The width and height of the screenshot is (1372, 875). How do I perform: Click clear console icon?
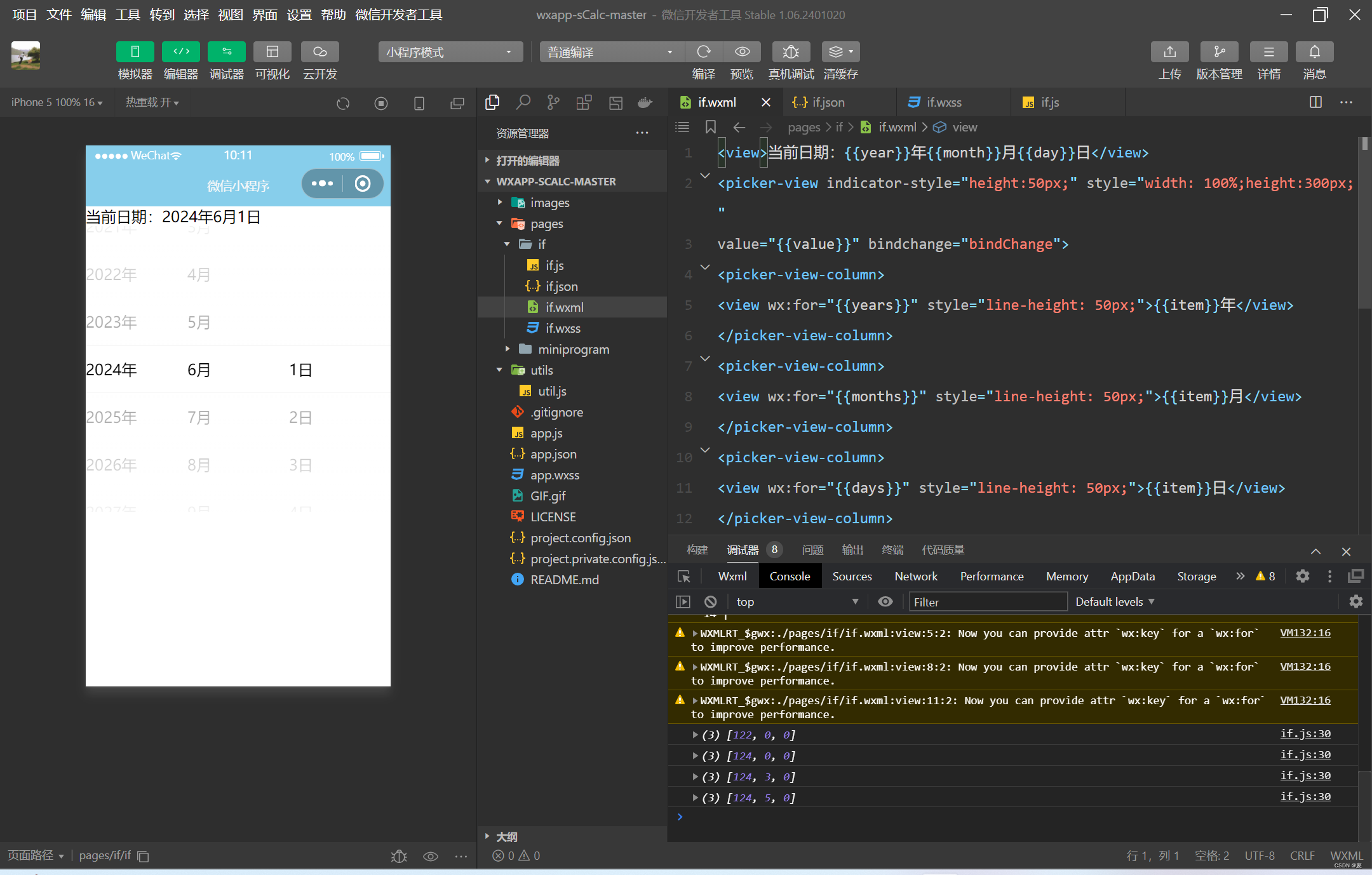[x=710, y=601]
